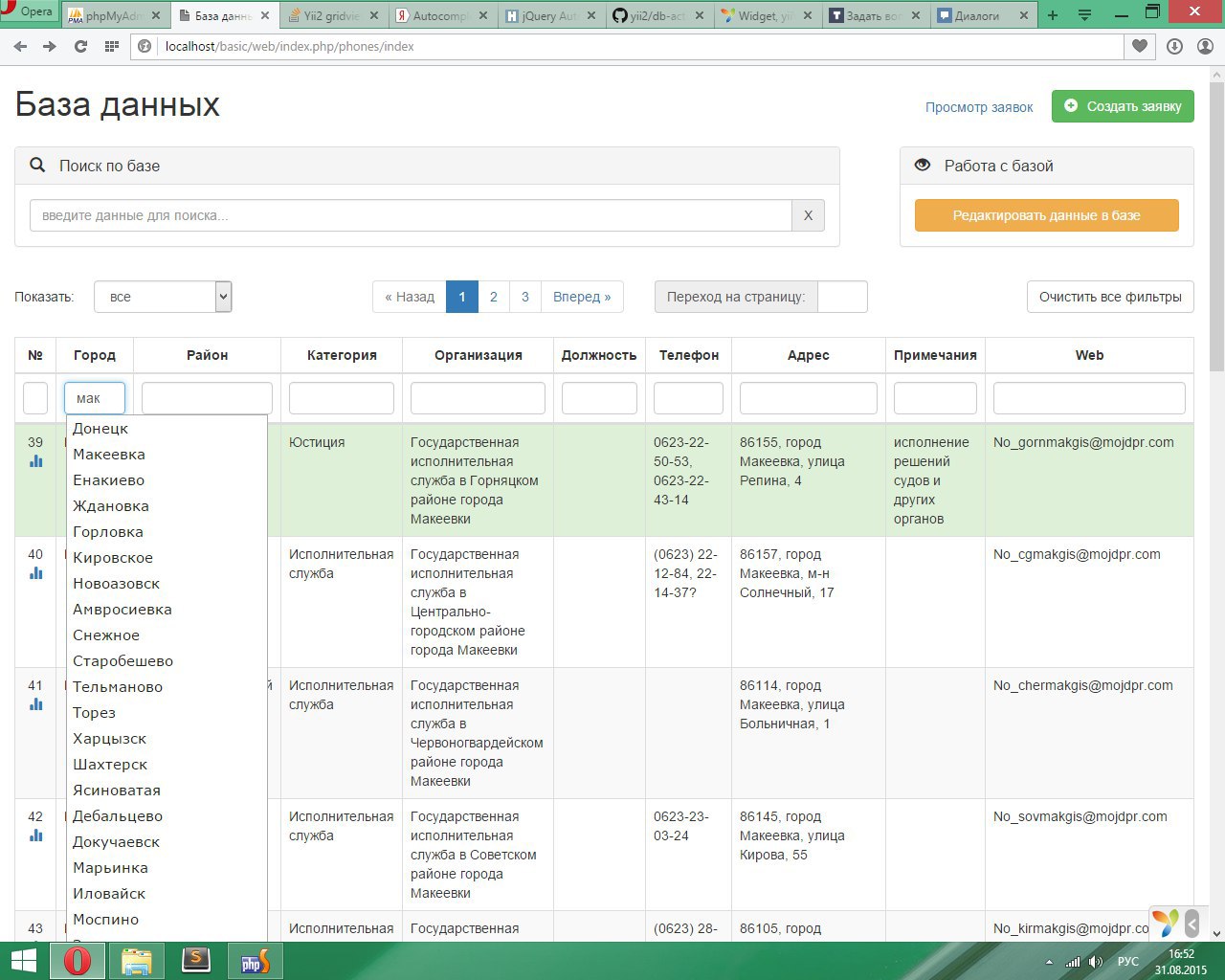Screen dimensions: 1225x980
Task: Click the Yii debug toolbar logo
Action: click(x=1166, y=923)
